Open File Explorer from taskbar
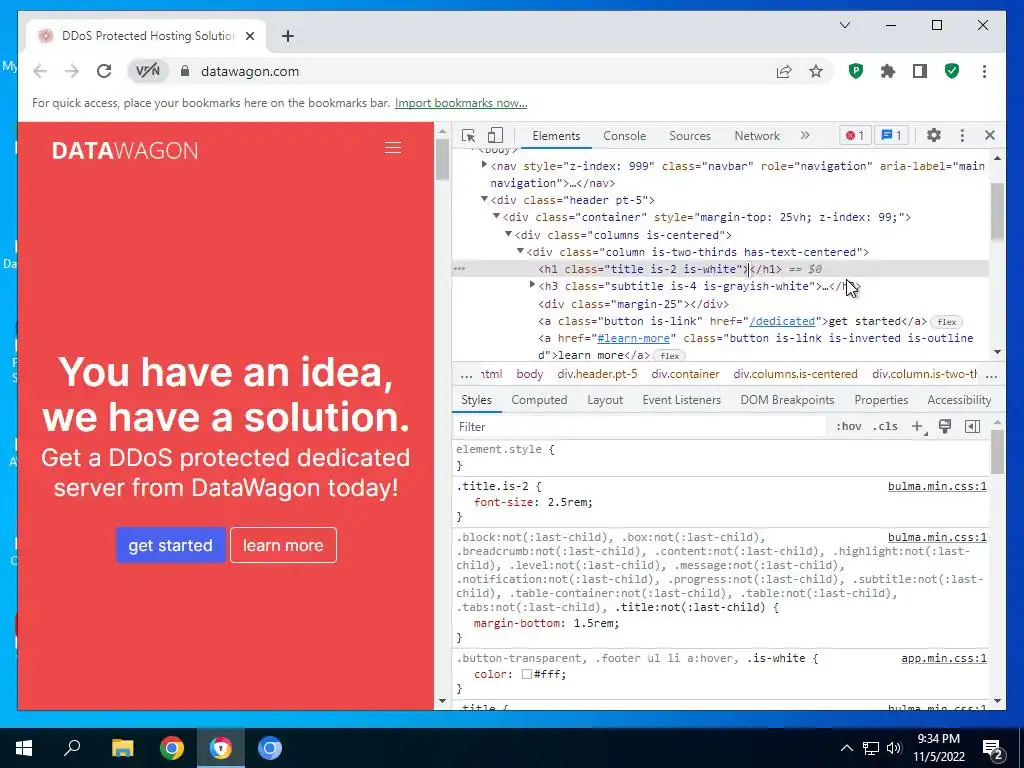Image resolution: width=1024 pixels, height=768 pixels. pyautogui.click(x=122, y=748)
